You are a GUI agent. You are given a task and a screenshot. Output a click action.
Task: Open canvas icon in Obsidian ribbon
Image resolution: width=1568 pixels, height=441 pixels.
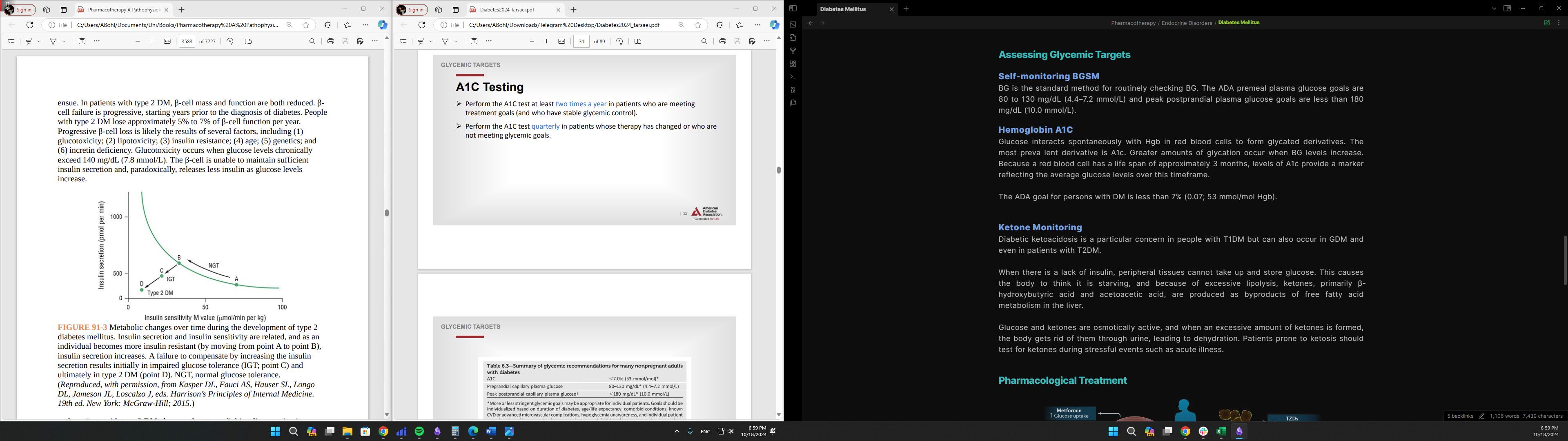click(793, 64)
